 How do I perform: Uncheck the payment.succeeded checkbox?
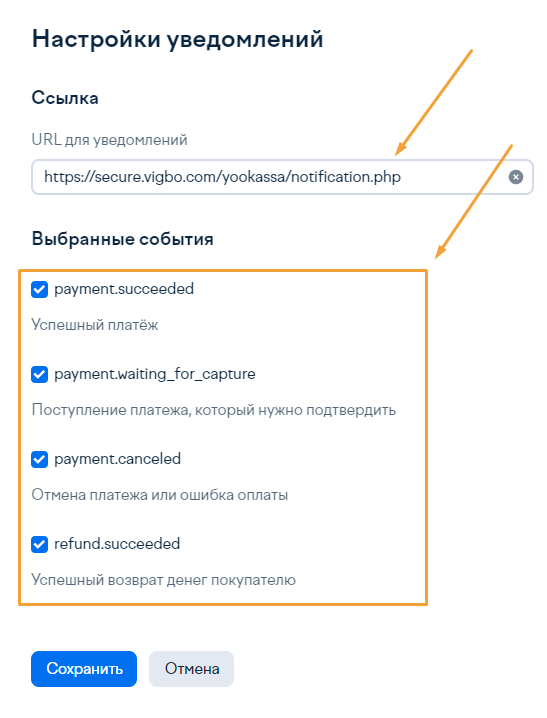(x=39, y=289)
